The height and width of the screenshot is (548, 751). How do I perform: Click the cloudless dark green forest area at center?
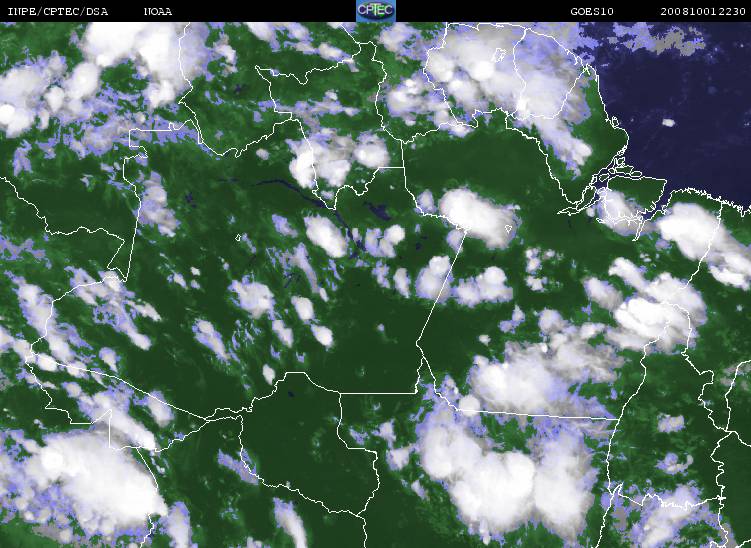point(364,345)
